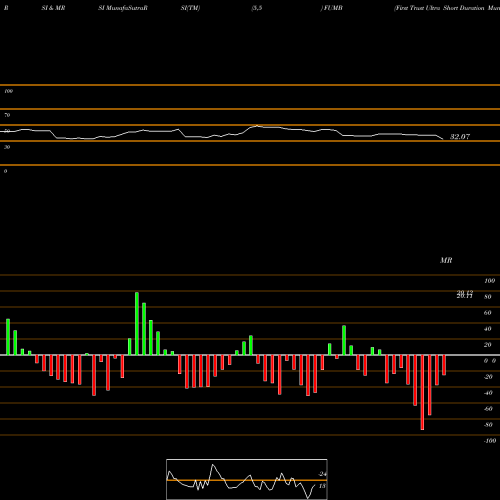Click the longest red MR histogram bar
Image resolution: width=500 pixels, height=500 pixels.
422,392
